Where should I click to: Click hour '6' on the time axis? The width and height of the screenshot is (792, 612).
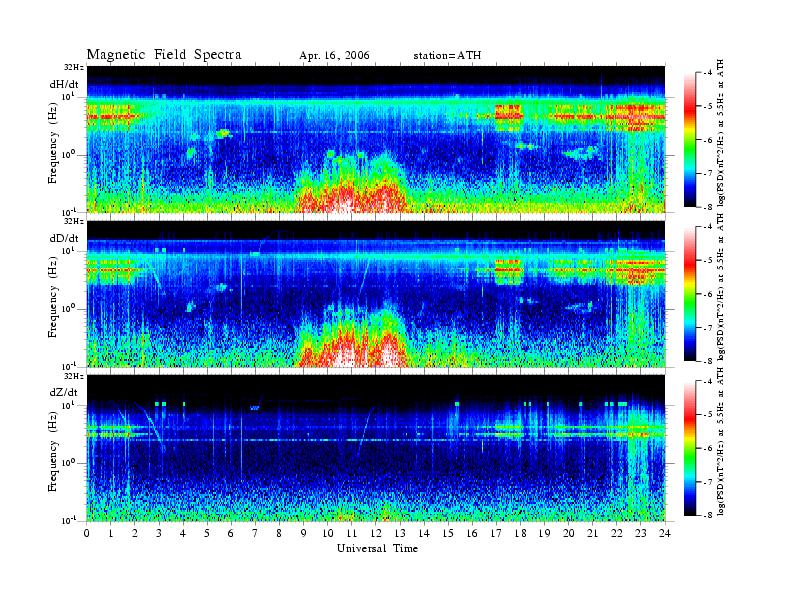click(x=231, y=534)
